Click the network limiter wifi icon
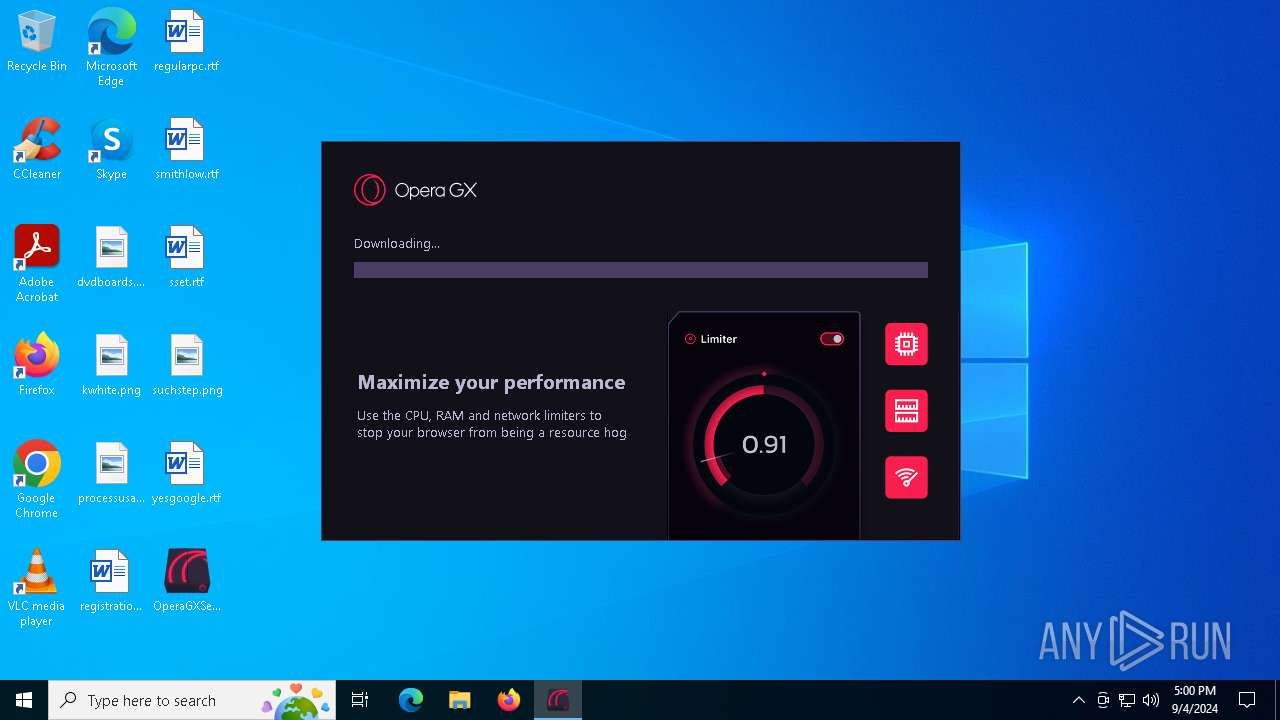This screenshot has width=1280, height=720. pos(906,478)
